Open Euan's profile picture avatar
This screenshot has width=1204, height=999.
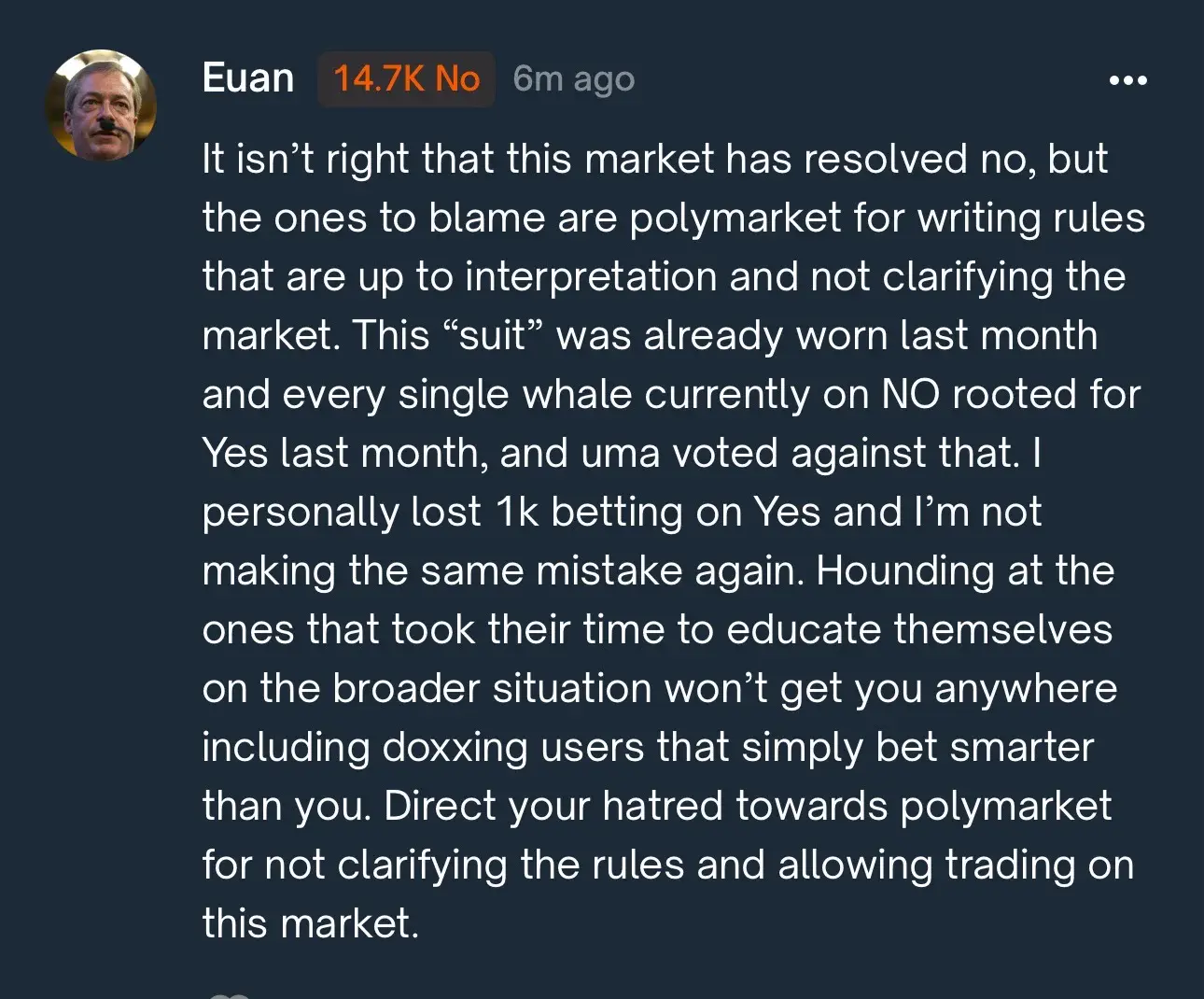(101, 105)
